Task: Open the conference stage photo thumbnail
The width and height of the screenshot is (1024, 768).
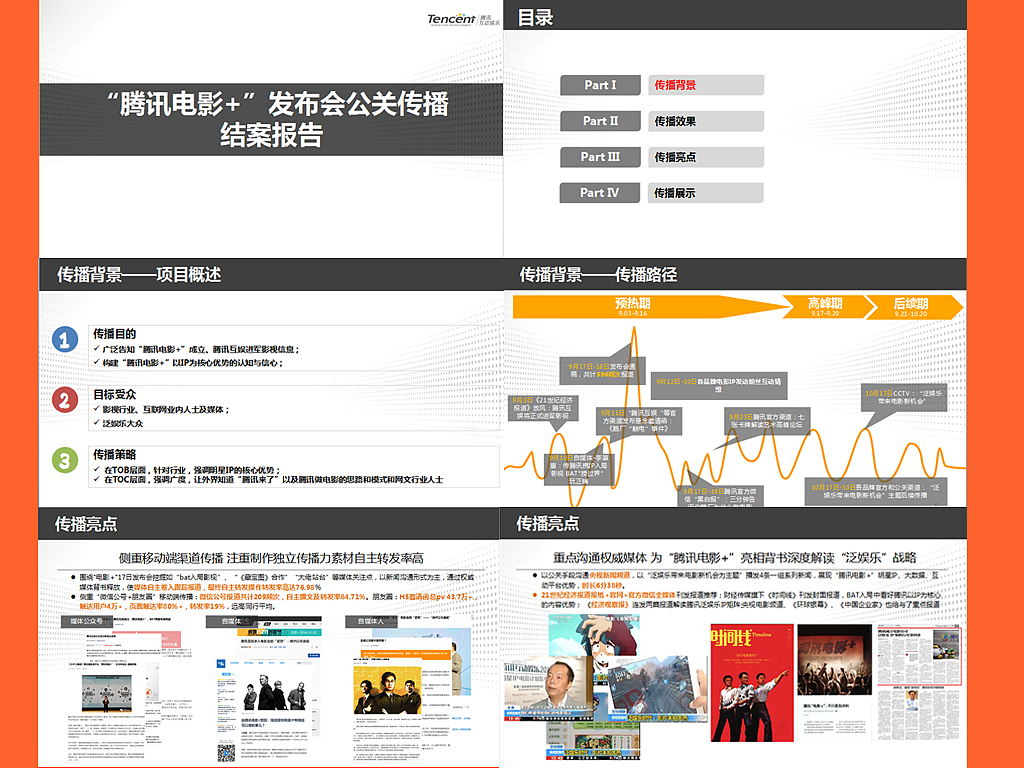Action: click(x=106, y=694)
